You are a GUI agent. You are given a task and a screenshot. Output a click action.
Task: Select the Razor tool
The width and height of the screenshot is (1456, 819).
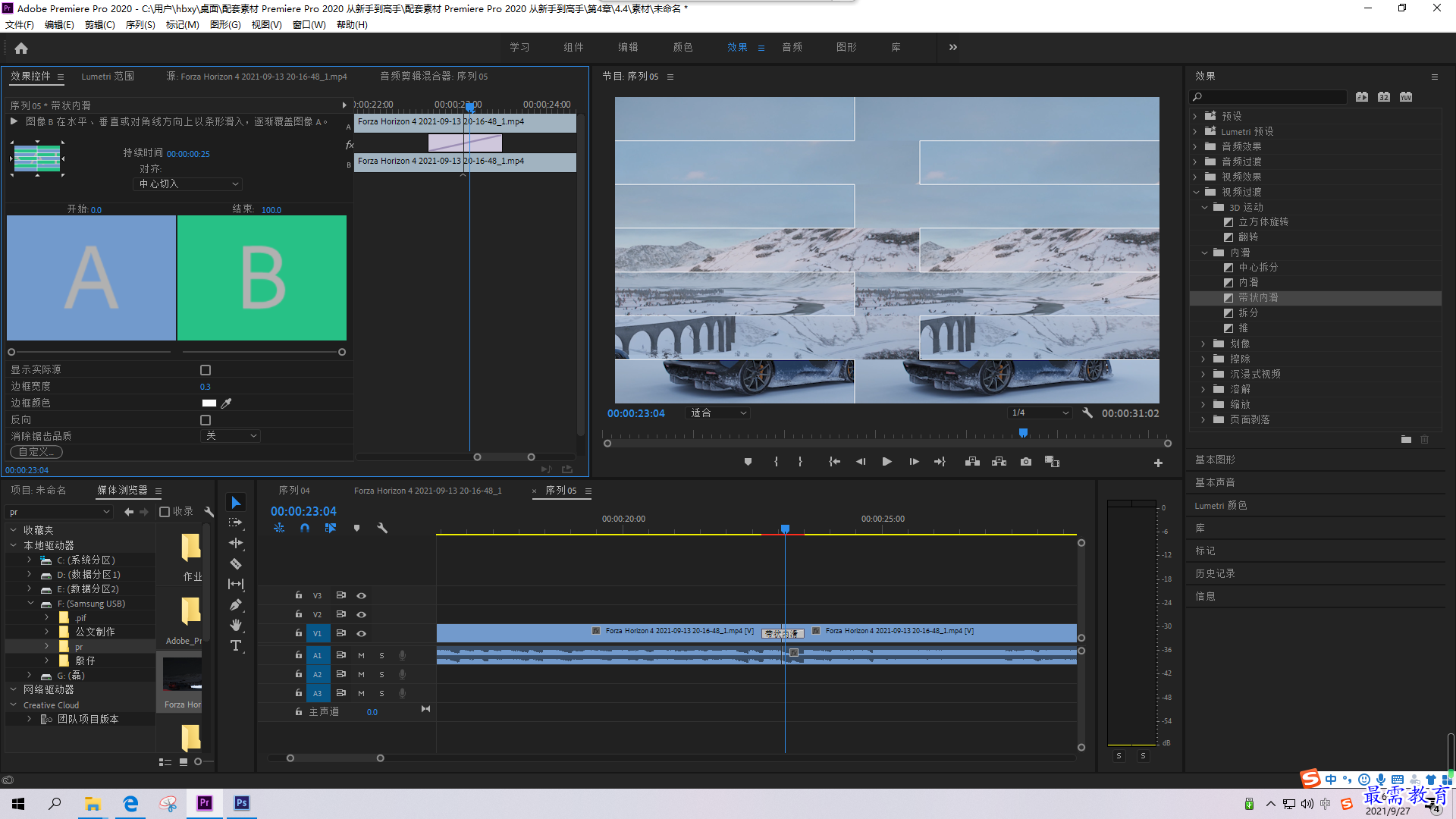tap(236, 563)
